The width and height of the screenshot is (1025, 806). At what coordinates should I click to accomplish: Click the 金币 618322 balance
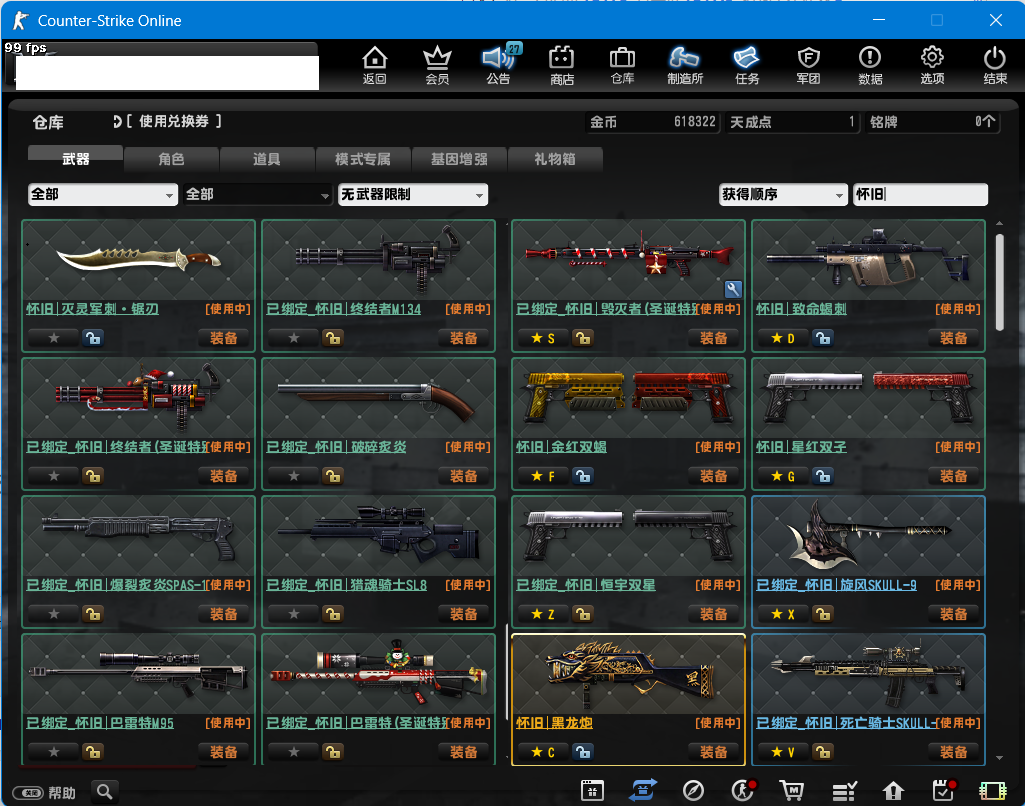point(653,122)
